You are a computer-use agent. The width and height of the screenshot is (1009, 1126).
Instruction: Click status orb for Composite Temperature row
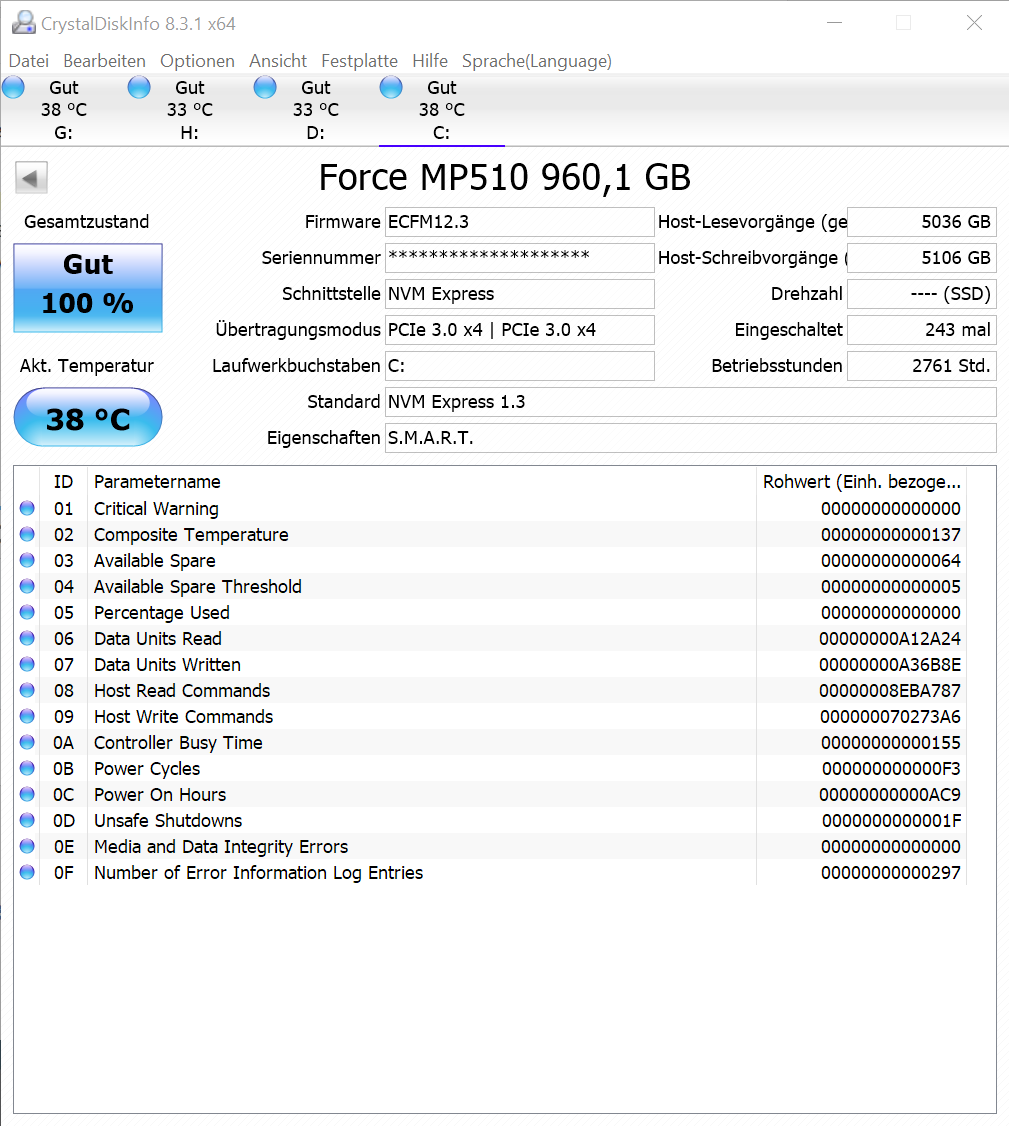(x=27, y=534)
